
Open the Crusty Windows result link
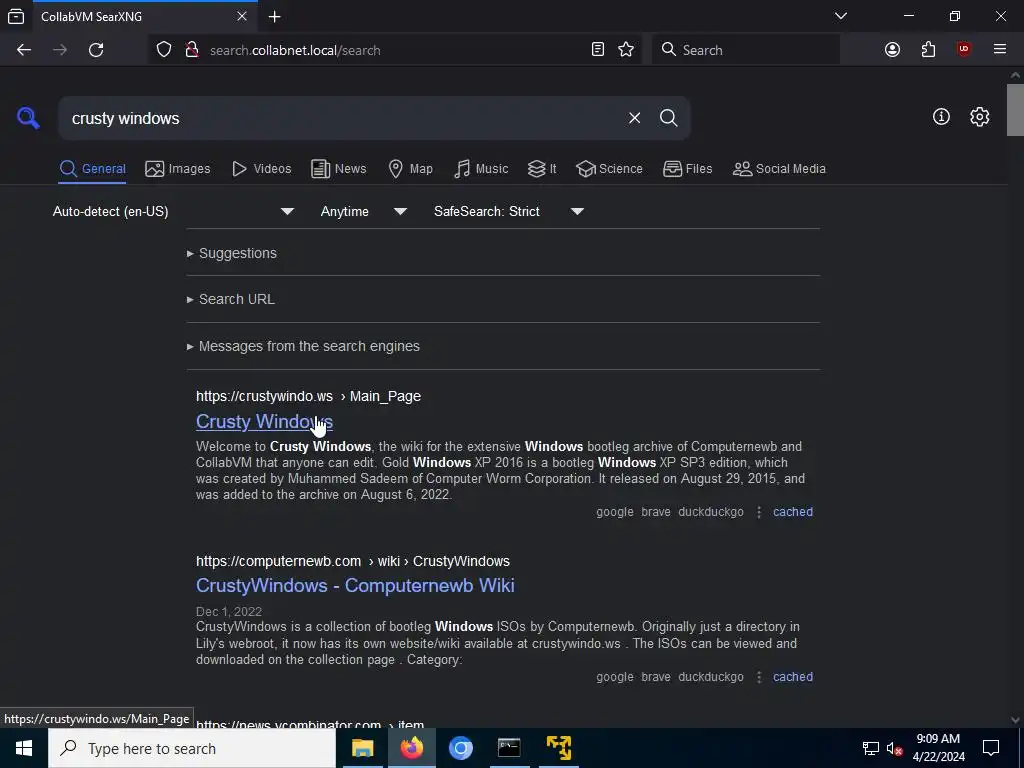pyautogui.click(x=264, y=422)
